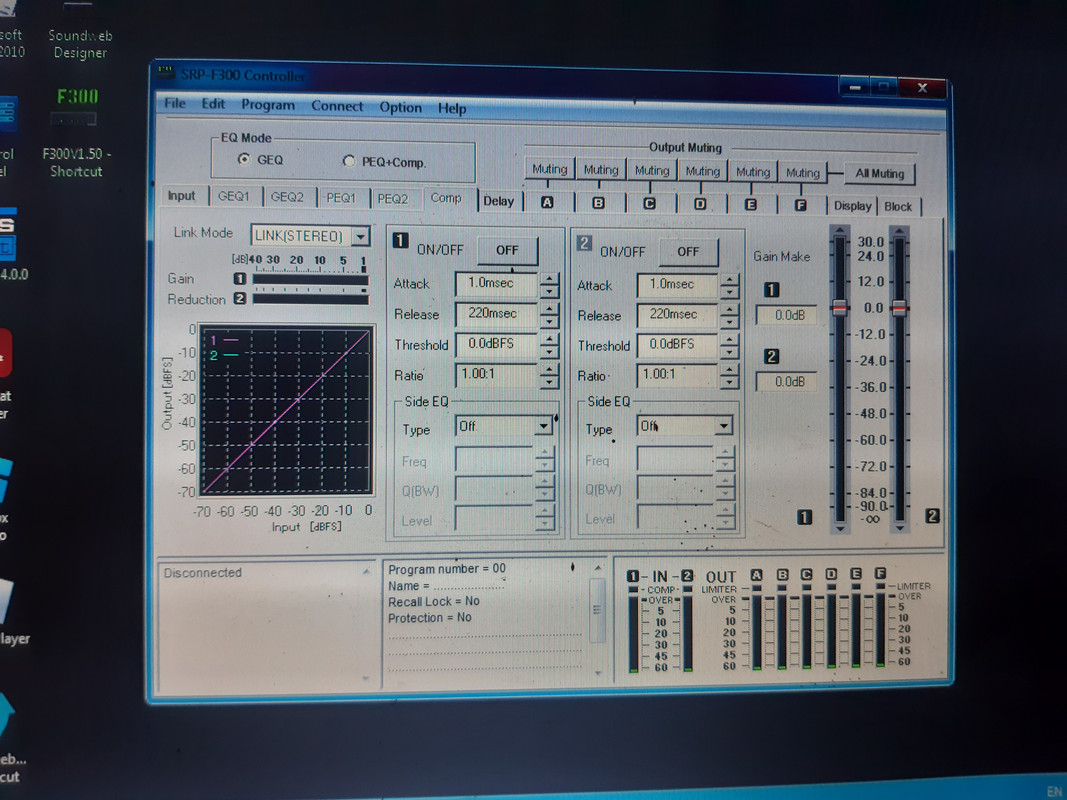This screenshot has height=800, width=1067.
Task: Click the channel 1 gain fader handle
Action: click(840, 307)
